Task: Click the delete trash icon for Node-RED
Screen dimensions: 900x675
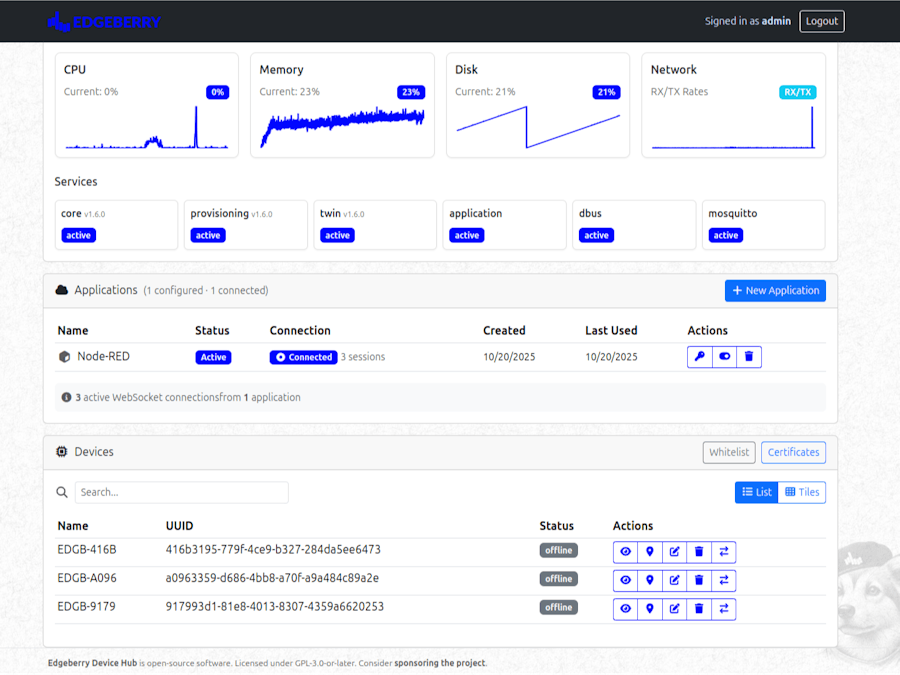Action: (749, 356)
